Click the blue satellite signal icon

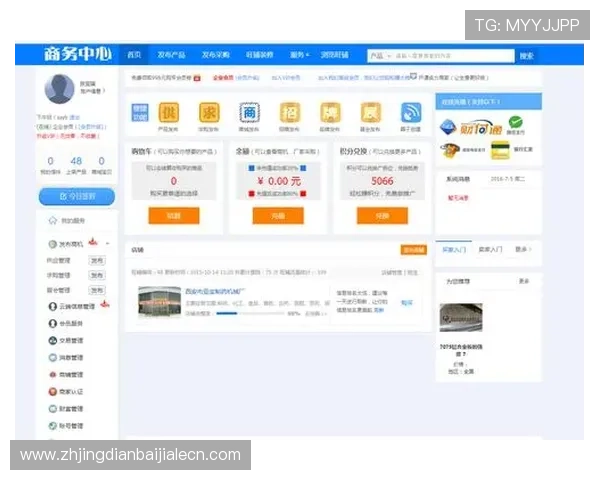coord(411,113)
